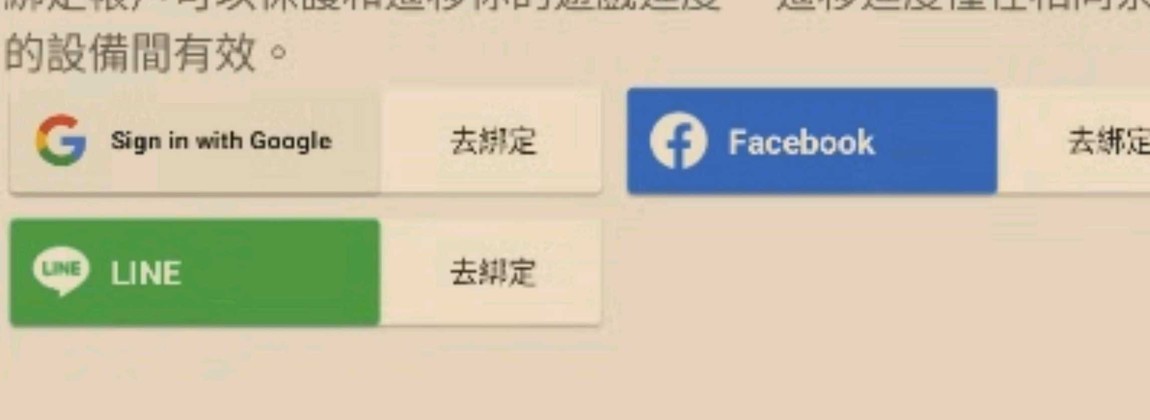Viewport: 1150px width, 420px height.
Task: Tap 去綁定 next to LINE
Action: (491, 272)
